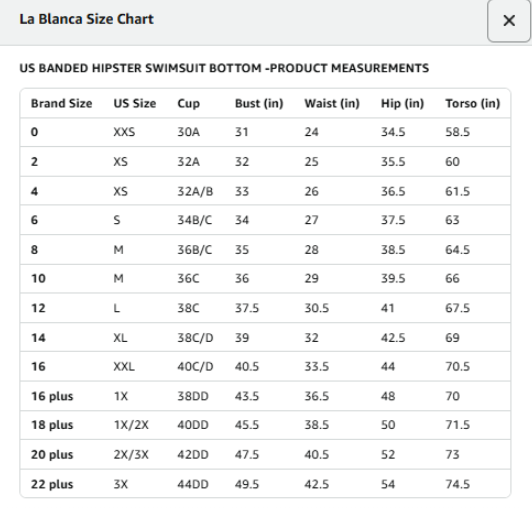Image resolution: width=532 pixels, height=511 pixels.
Task: Click the 1X/2X US size cell
Action: coord(131,425)
